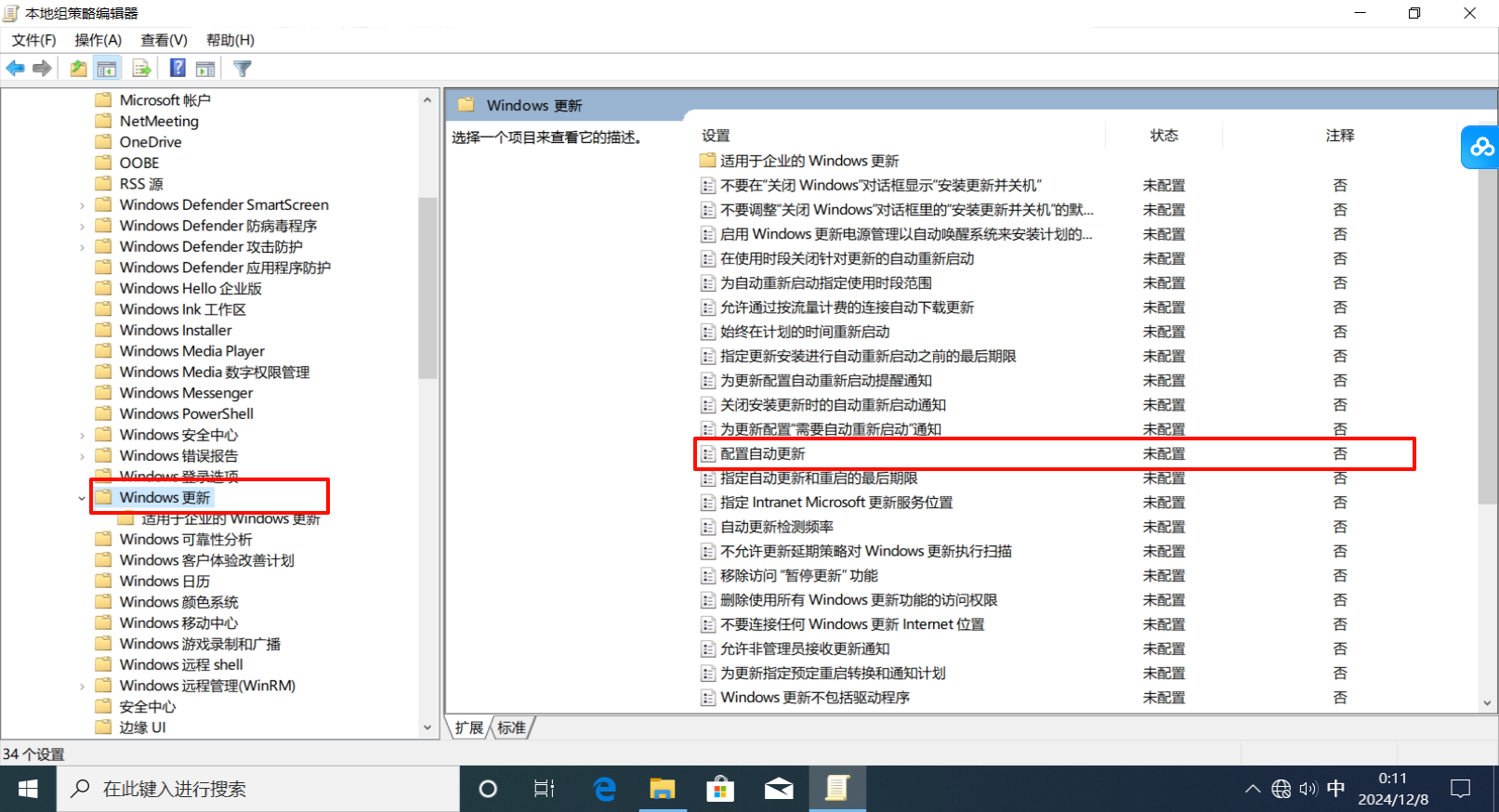Viewport: 1499px width, 812px height.
Task: Click the policy icon beside 配置自动更新
Action: point(708,454)
